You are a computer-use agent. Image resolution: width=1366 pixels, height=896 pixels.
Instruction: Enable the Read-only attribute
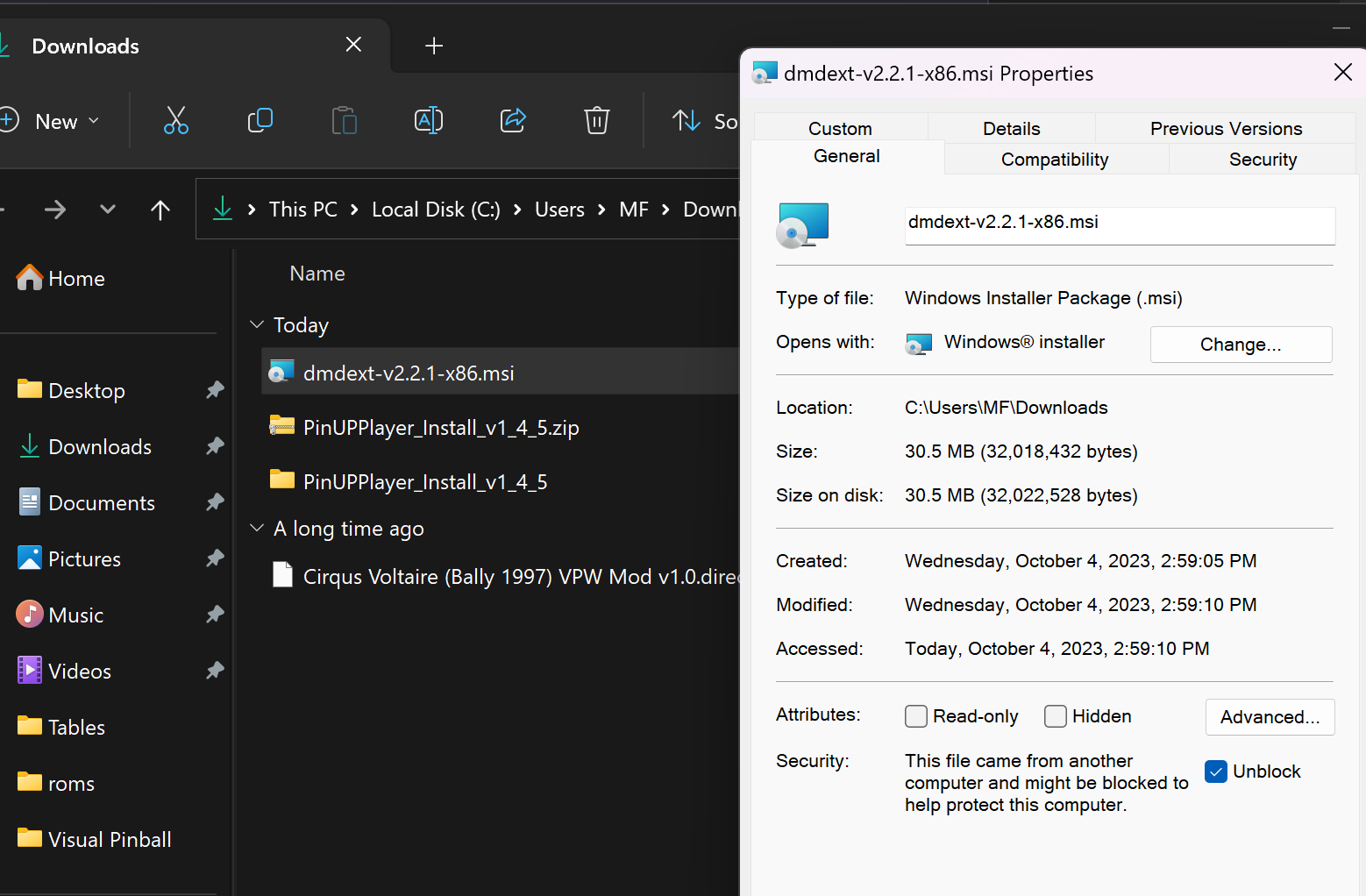coord(915,716)
